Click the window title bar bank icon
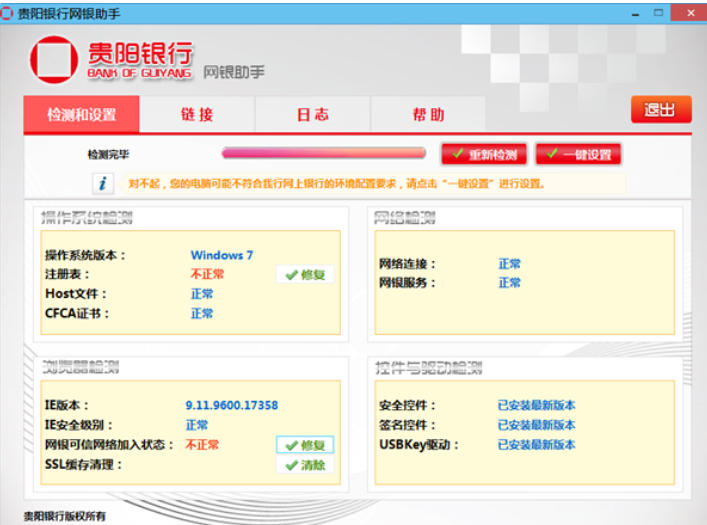Viewport: 707px width, 525px height. (6, 14)
